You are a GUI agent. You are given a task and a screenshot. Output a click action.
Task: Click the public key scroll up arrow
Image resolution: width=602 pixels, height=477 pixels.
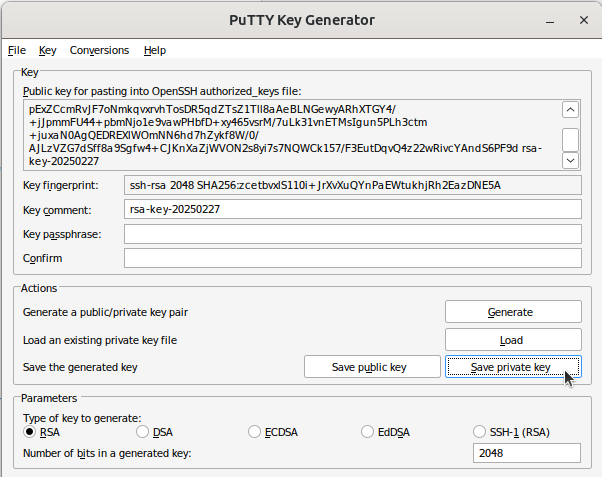[x=571, y=110]
